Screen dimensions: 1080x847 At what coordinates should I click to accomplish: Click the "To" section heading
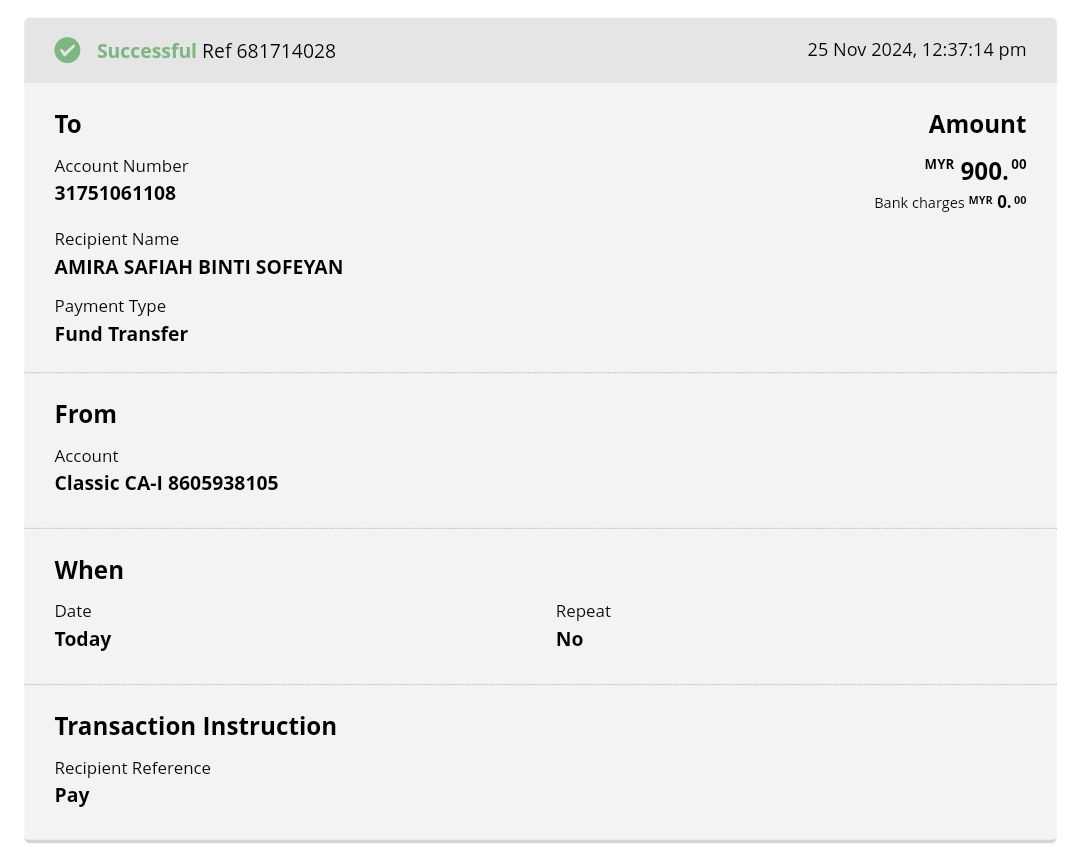tap(68, 124)
